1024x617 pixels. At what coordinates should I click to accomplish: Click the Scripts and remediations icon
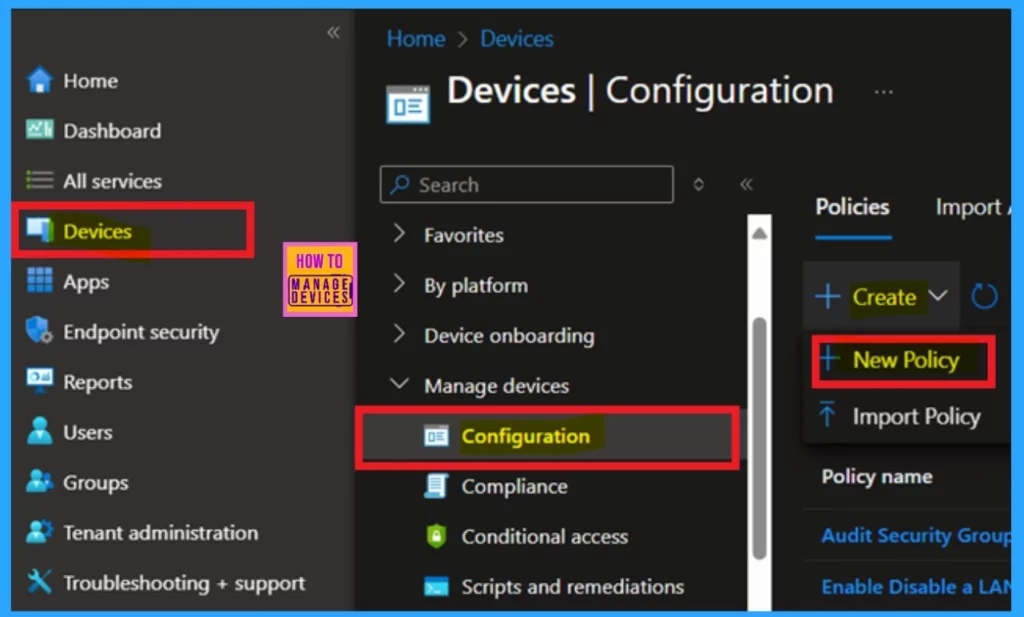436,586
